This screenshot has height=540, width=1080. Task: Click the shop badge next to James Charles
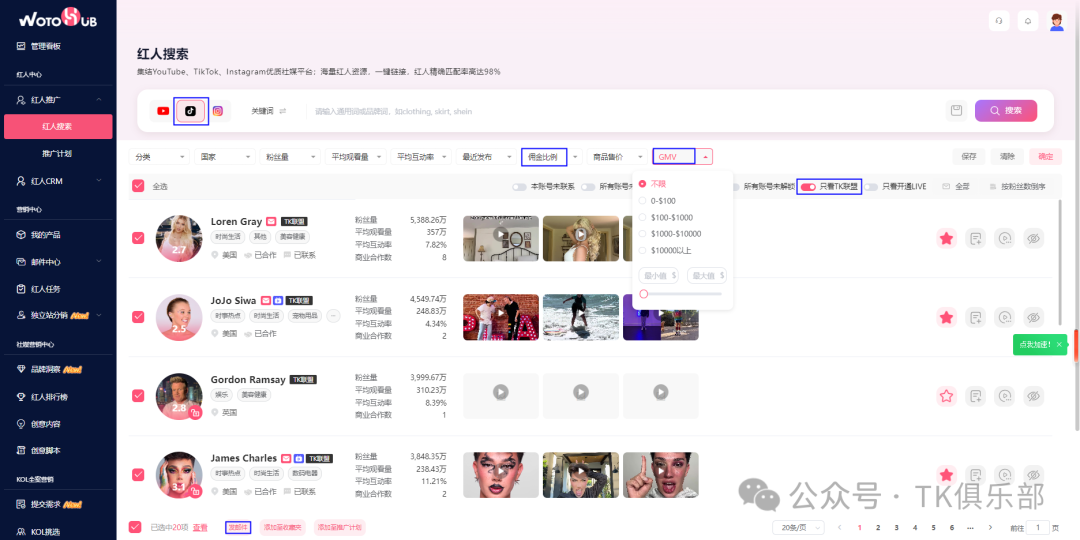click(298, 458)
